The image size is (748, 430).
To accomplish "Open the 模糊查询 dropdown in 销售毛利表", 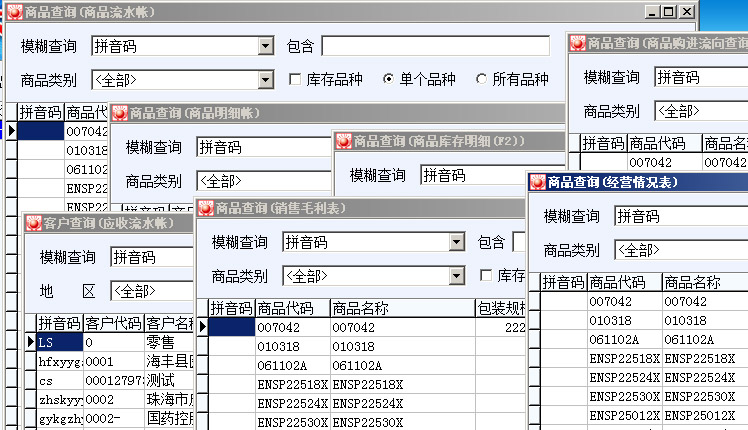I will [x=457, y=242].
